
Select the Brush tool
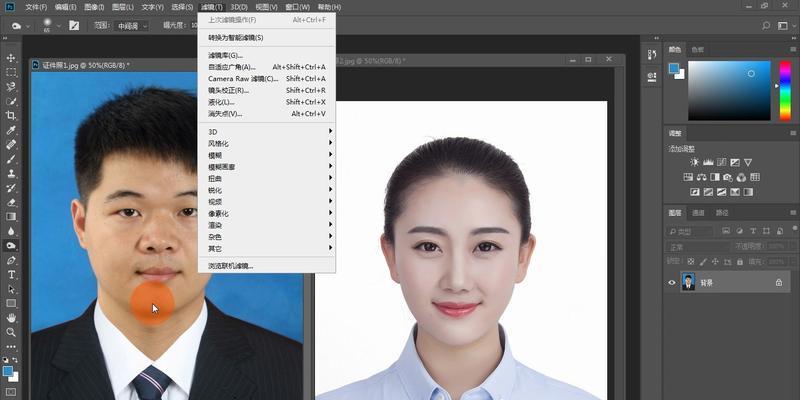[x=11, y=159]
